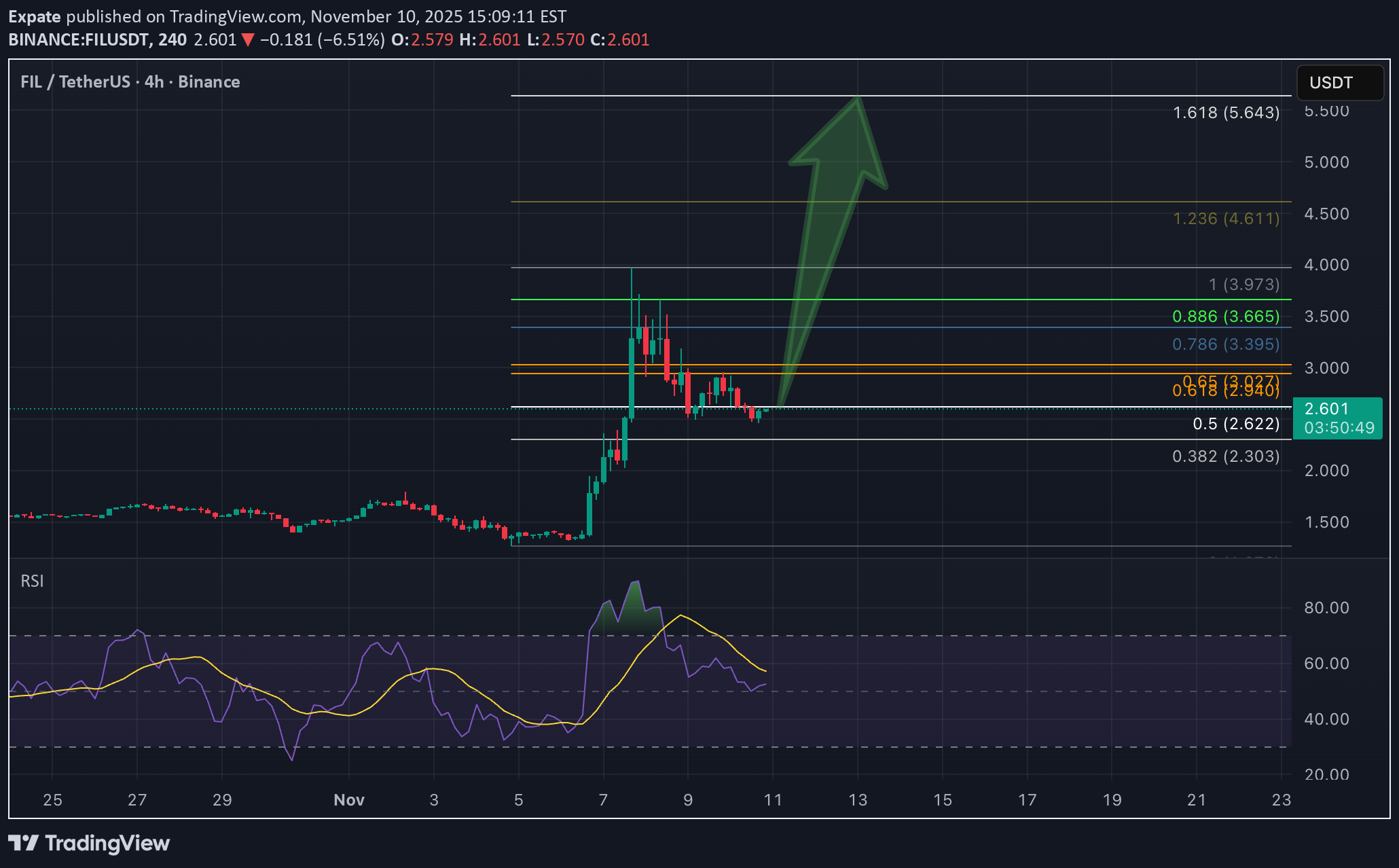Click the red down-triangle price change indicator

tap(248, 40)
